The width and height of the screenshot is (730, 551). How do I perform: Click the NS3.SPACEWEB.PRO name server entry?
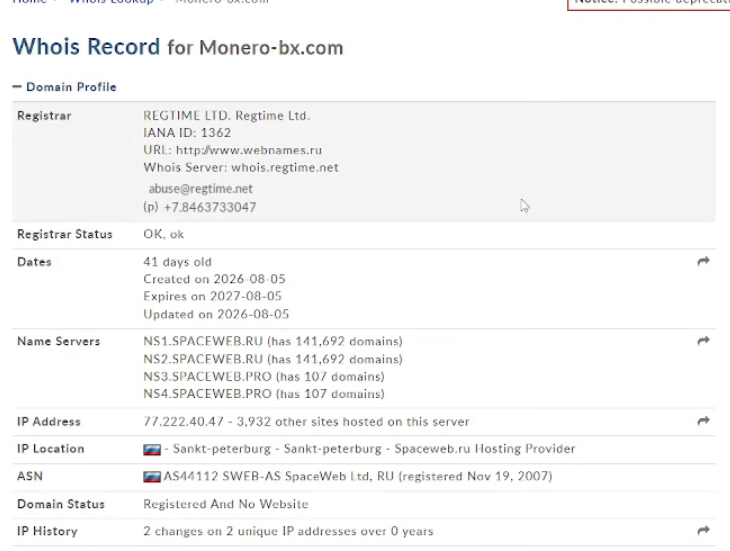207,376
